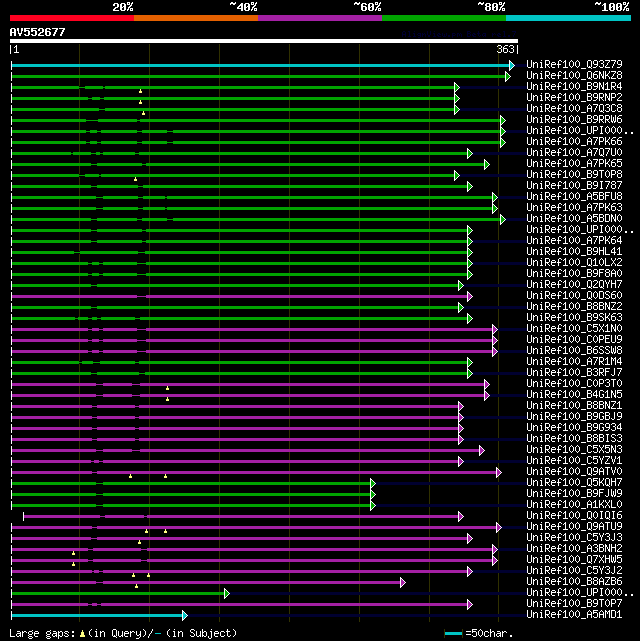
Task: Click the purple arrowhead of the B9T0P7 row
Action: 470,605
